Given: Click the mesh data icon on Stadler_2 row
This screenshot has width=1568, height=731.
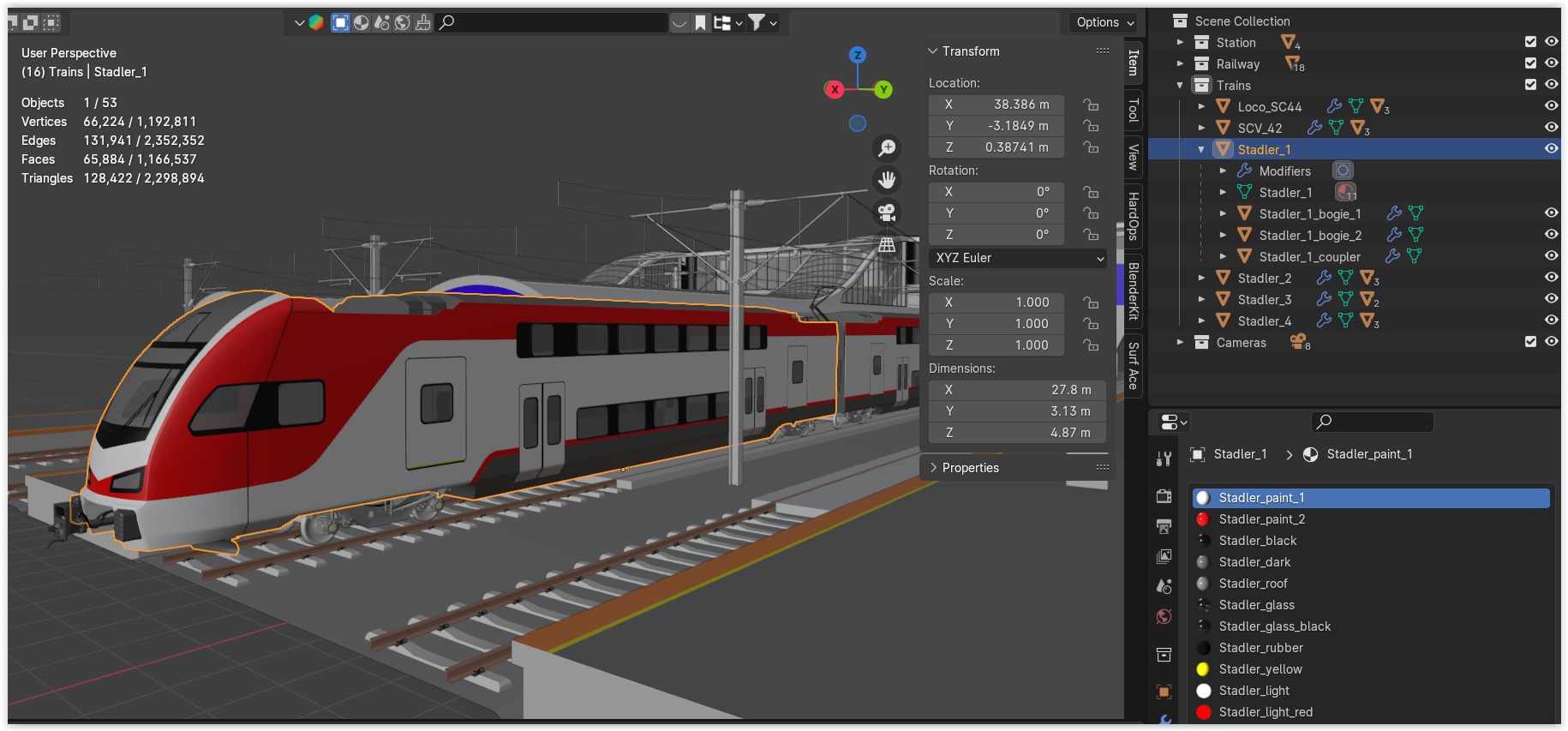Looking at the screenshot, I should tap(1346, 278).
